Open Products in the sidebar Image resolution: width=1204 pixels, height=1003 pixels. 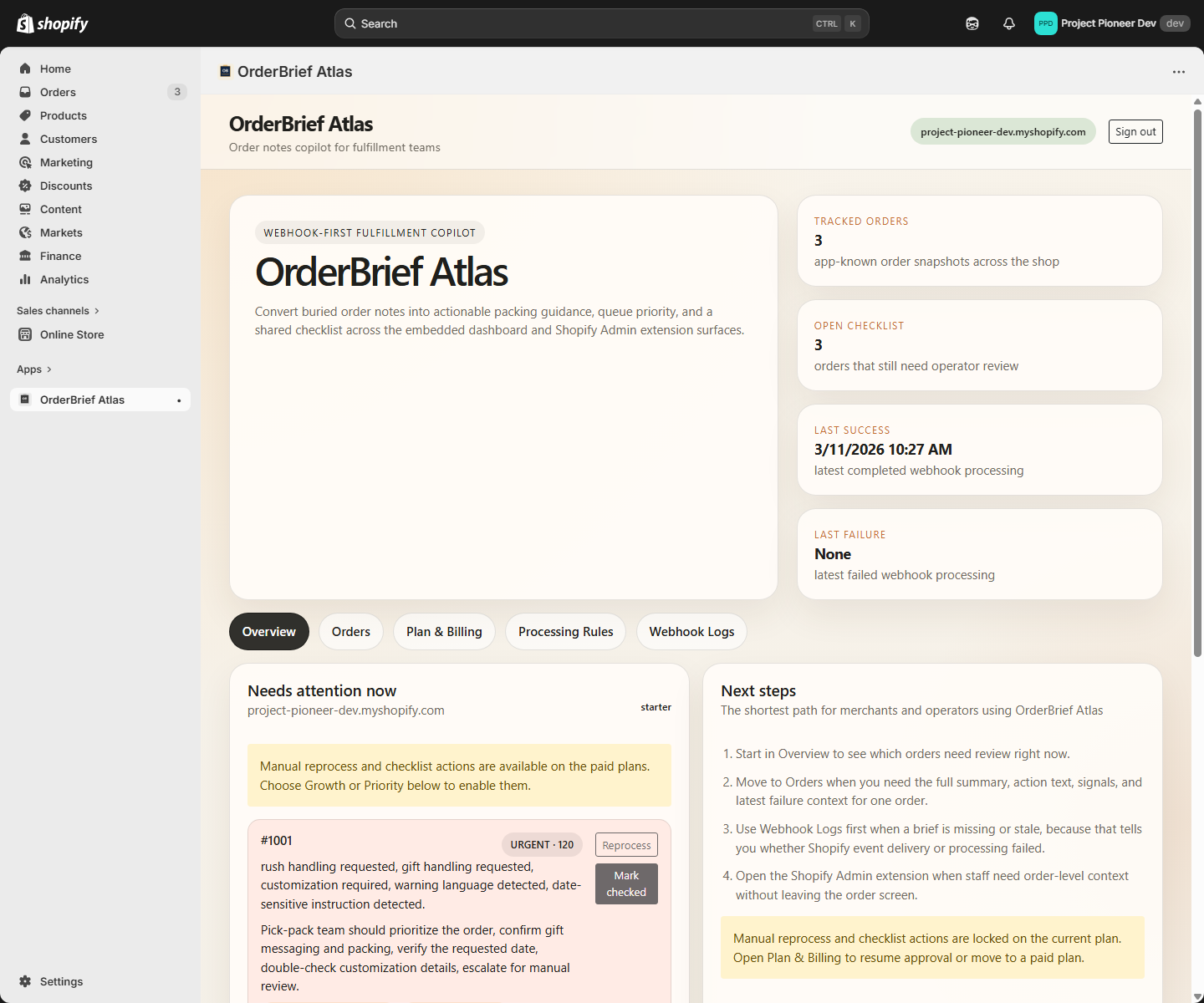(x=100, y=115)
